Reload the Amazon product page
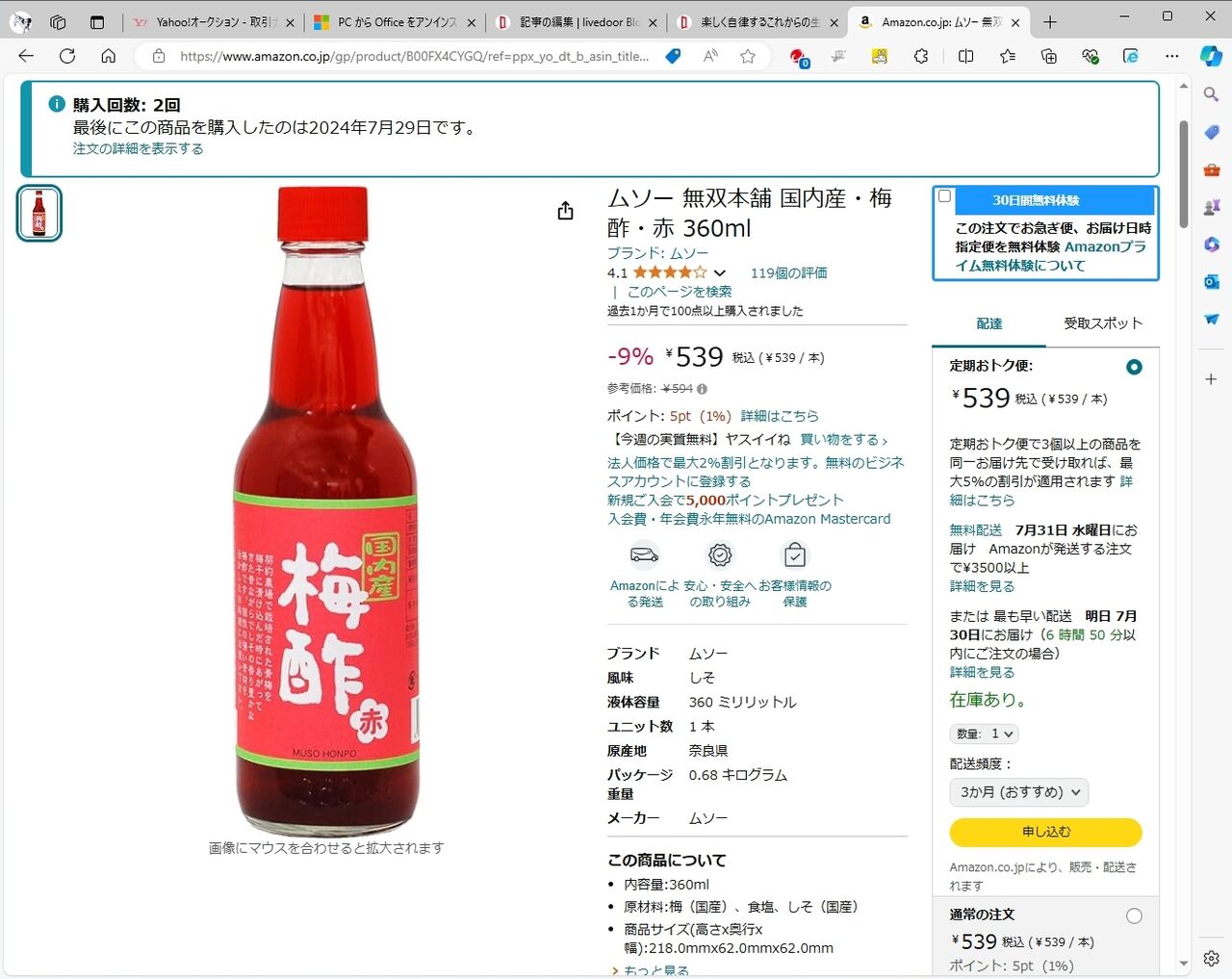Viewport: 1232px width, 979px height. pos(67,56)
